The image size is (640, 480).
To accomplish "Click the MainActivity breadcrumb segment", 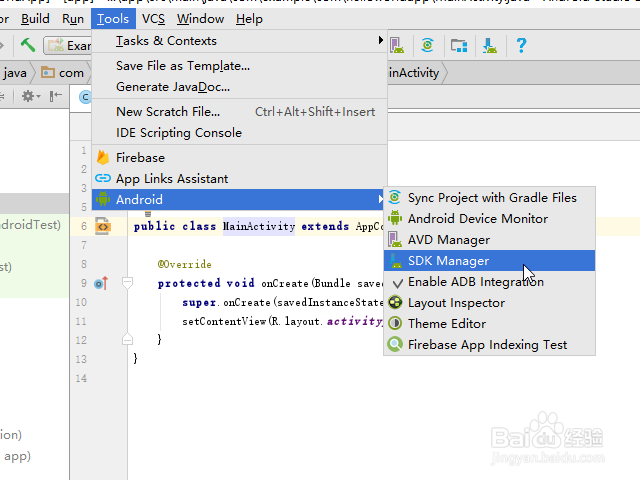I will 414,73.
